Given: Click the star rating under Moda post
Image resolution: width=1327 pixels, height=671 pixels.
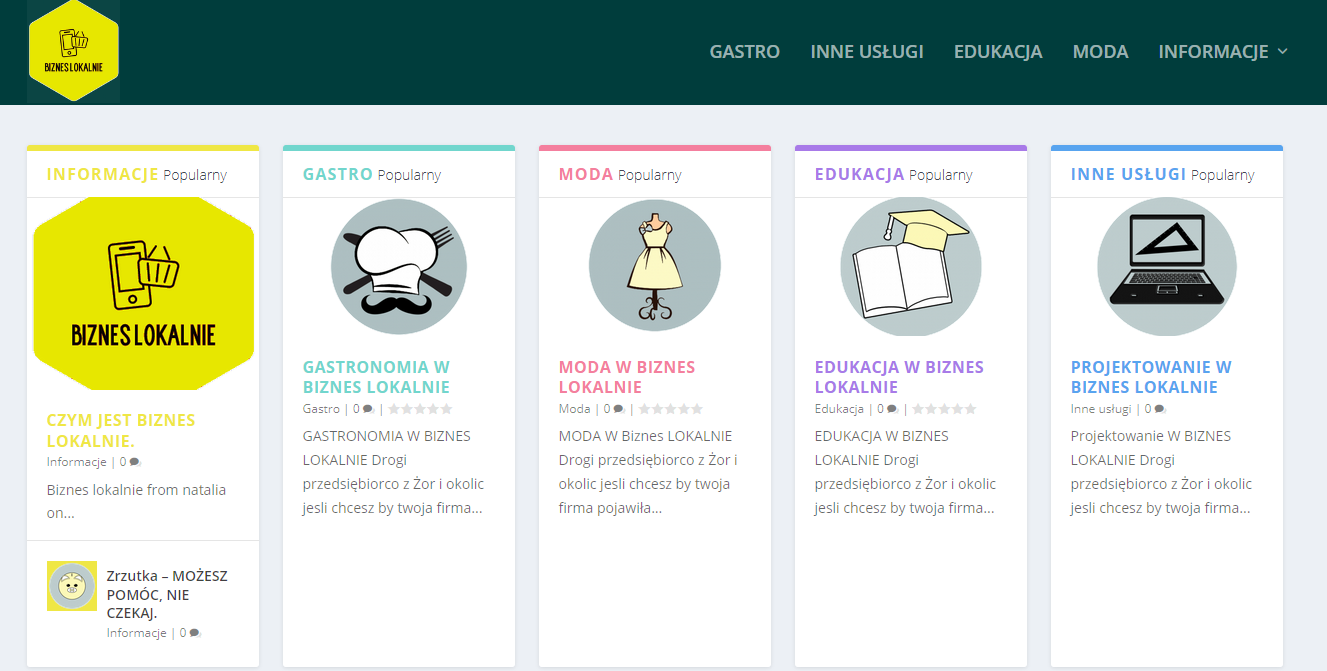Looking at the screenshot, I should coord(670,409).
